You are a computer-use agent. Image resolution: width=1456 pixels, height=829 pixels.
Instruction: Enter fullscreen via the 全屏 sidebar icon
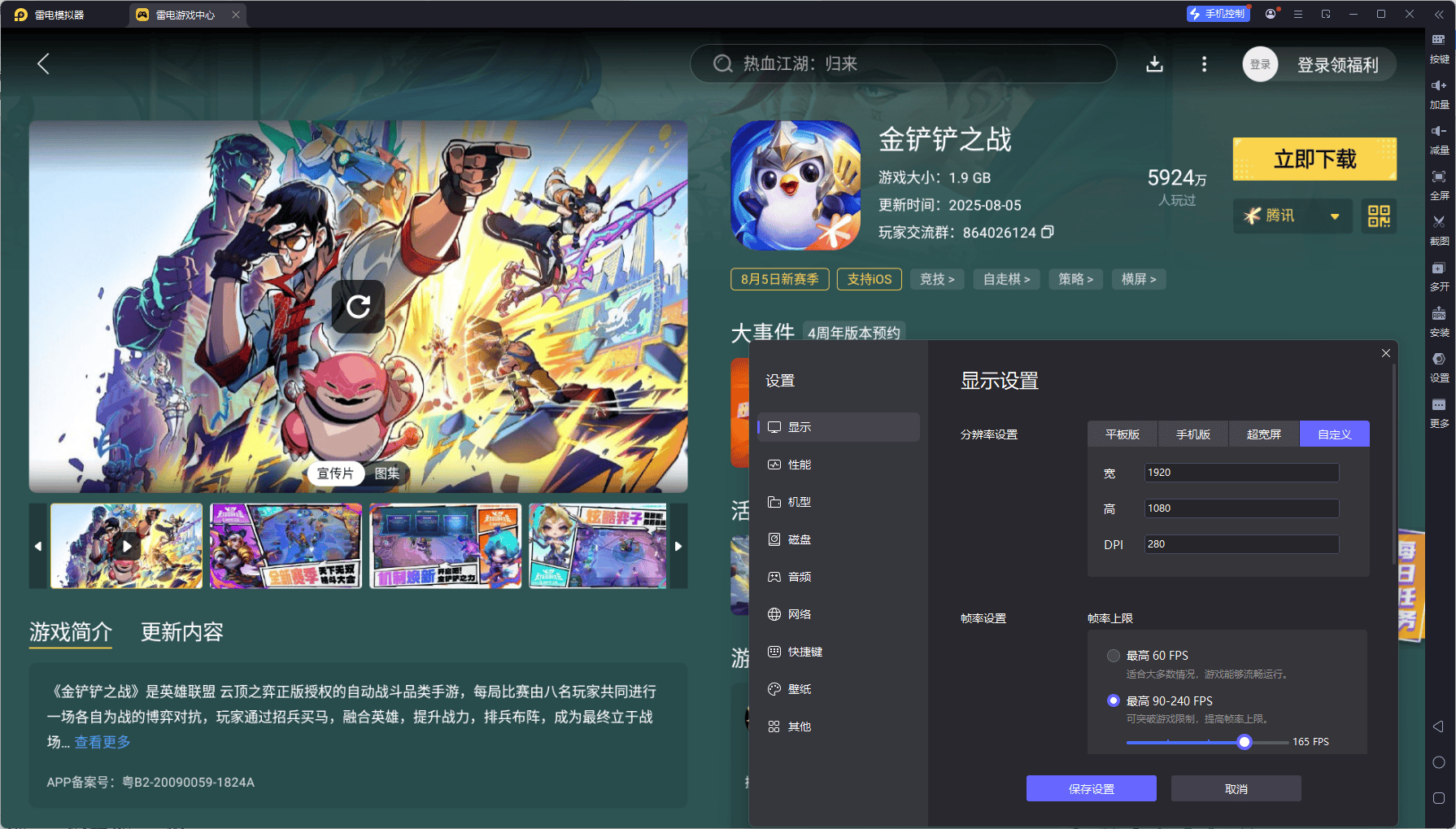[x=1438, y=185]
